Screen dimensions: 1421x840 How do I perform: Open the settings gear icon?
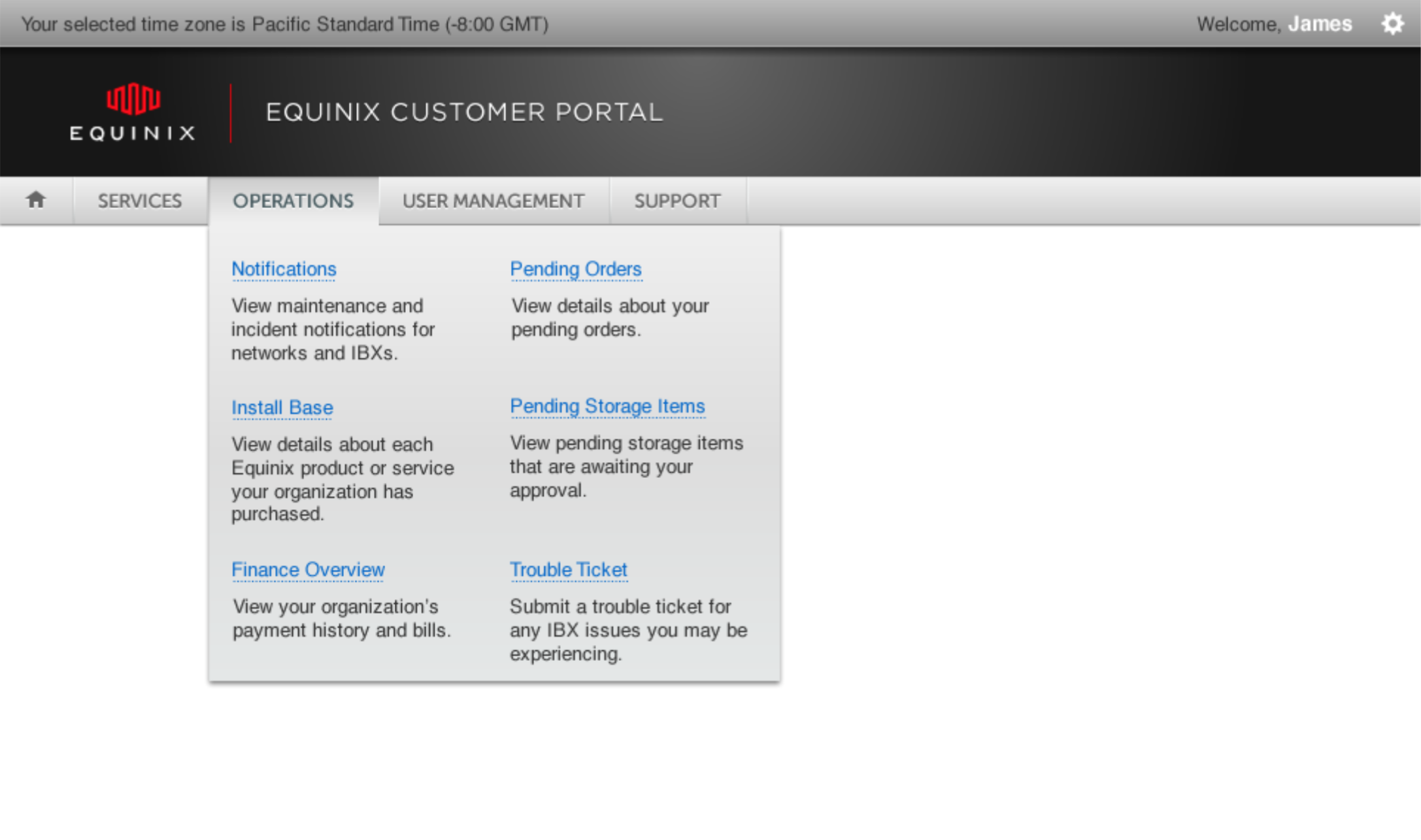pos(1392,24)
